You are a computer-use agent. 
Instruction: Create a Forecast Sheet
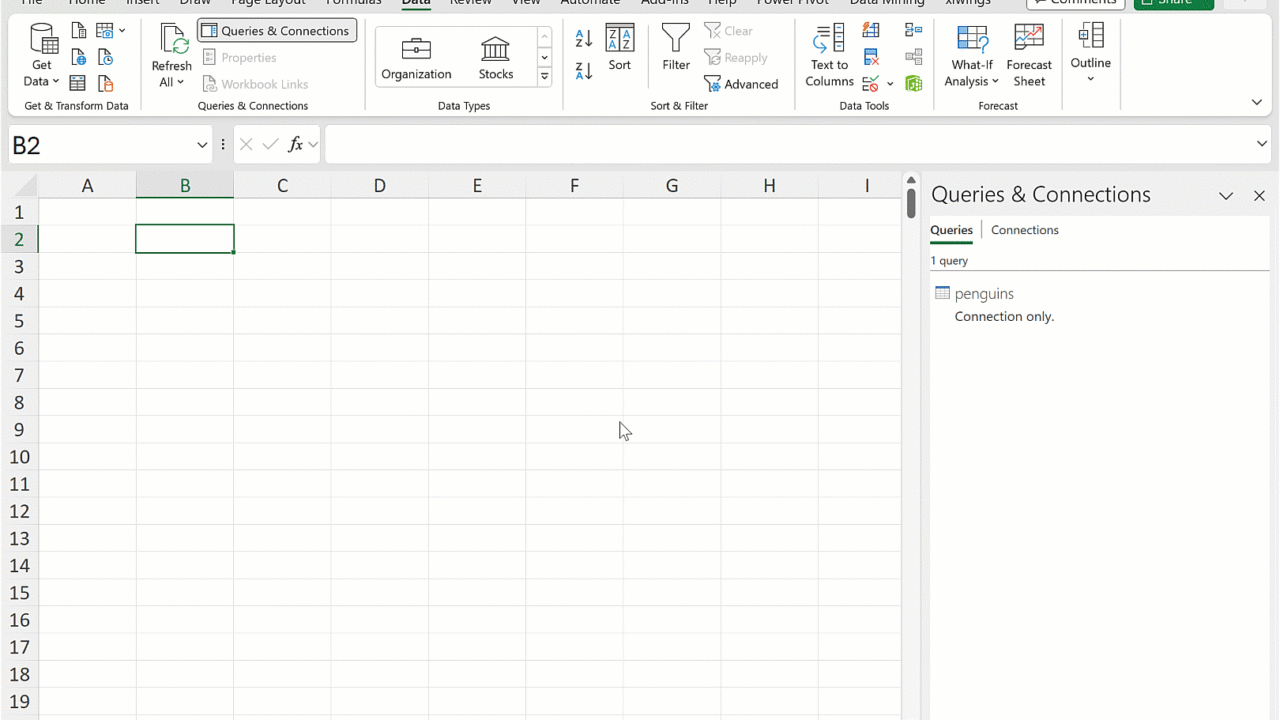(1029, 56)
